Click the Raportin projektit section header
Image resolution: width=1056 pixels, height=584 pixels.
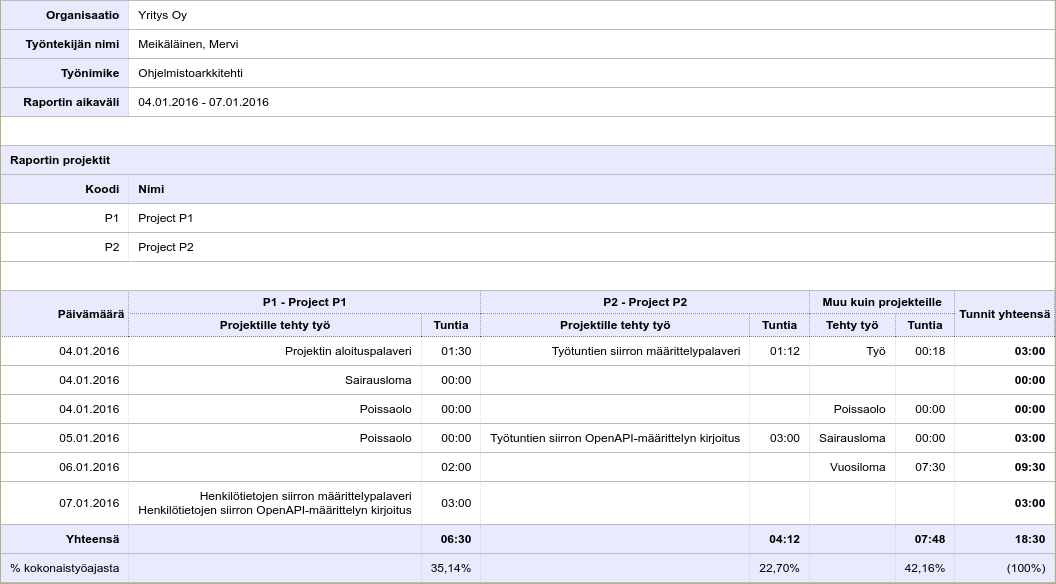(65, 159)
